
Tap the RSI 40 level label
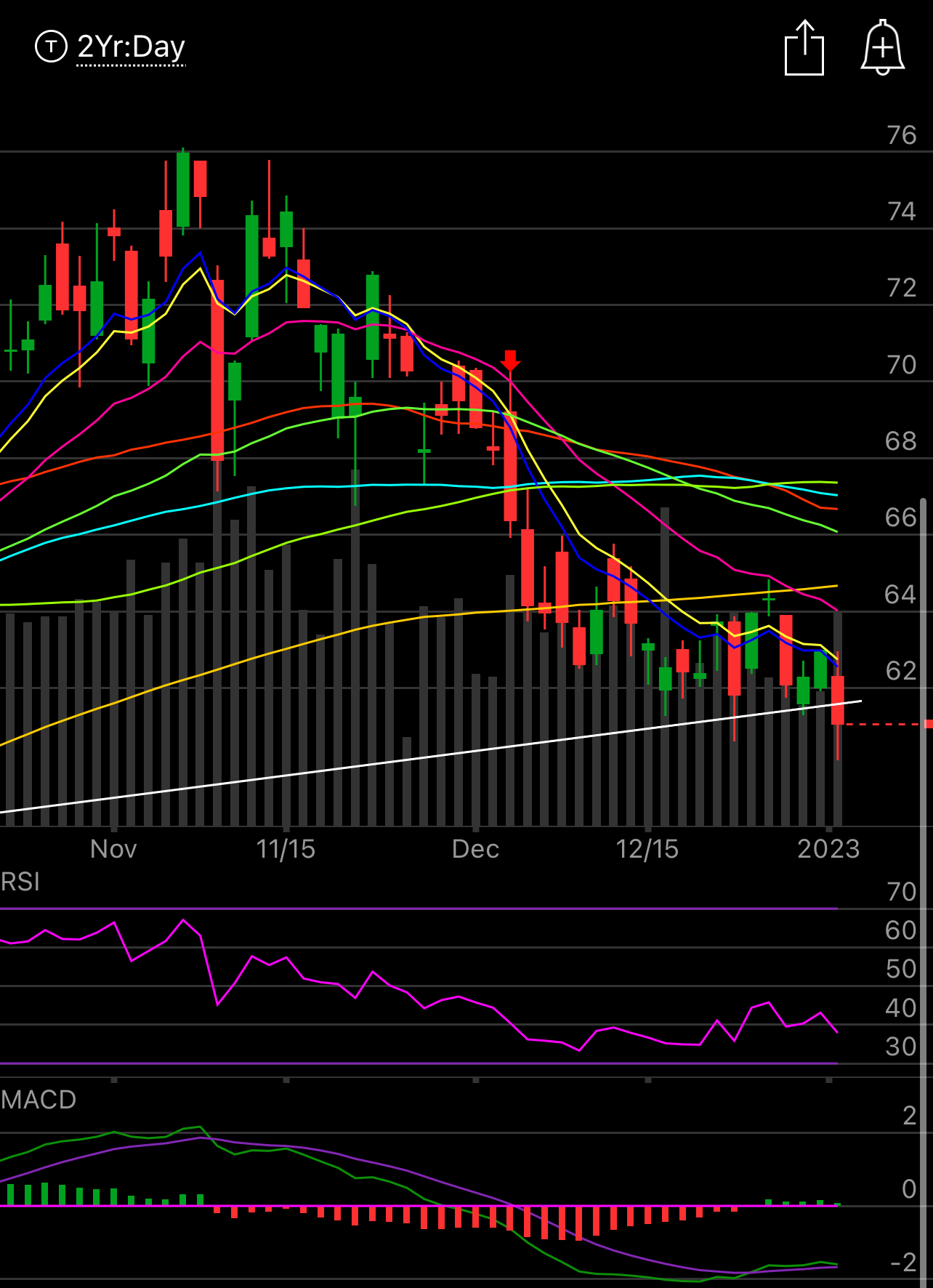tap(901, 1008)
